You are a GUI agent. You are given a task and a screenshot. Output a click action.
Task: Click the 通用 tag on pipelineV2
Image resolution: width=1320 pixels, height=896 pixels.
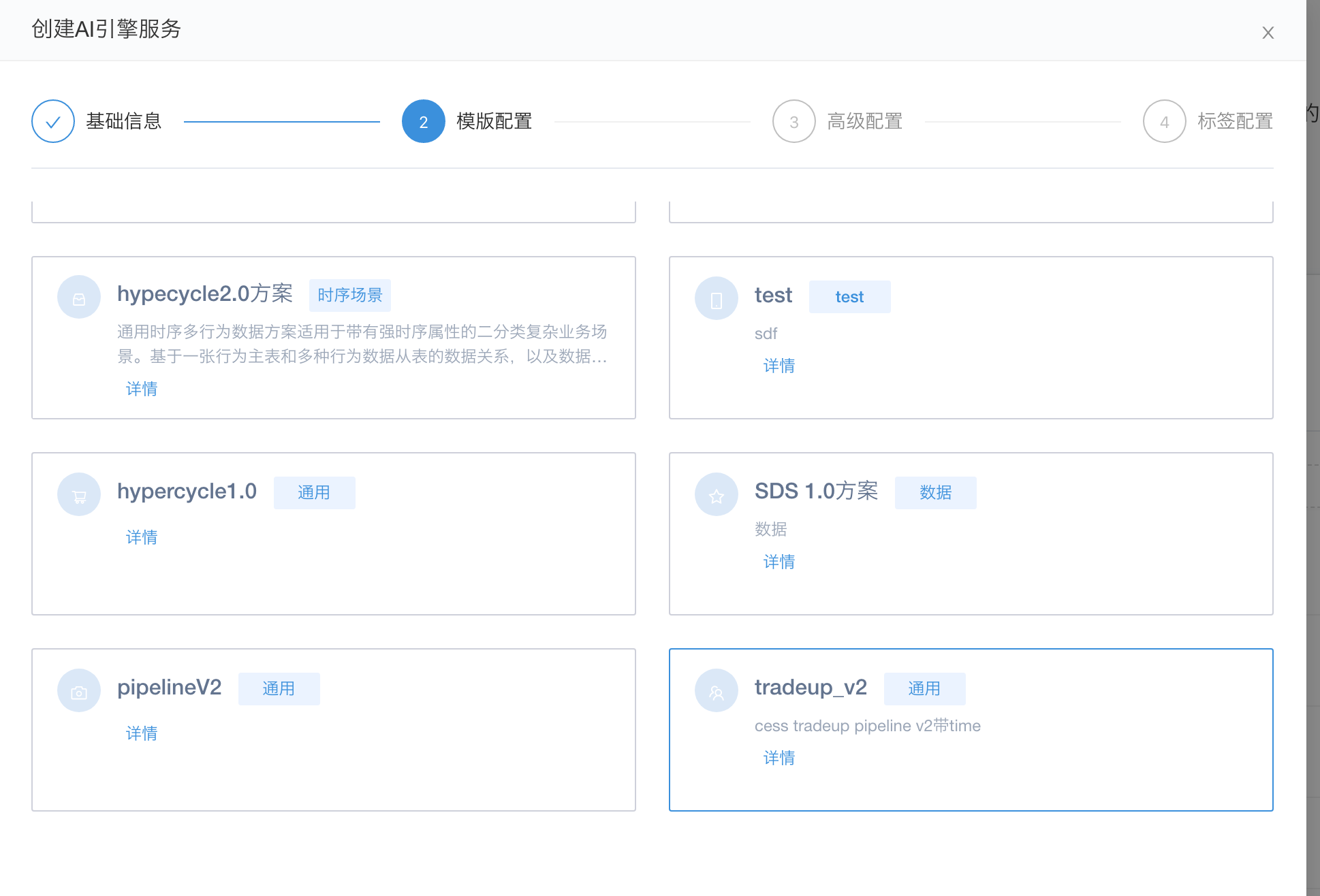click(279, 688)
